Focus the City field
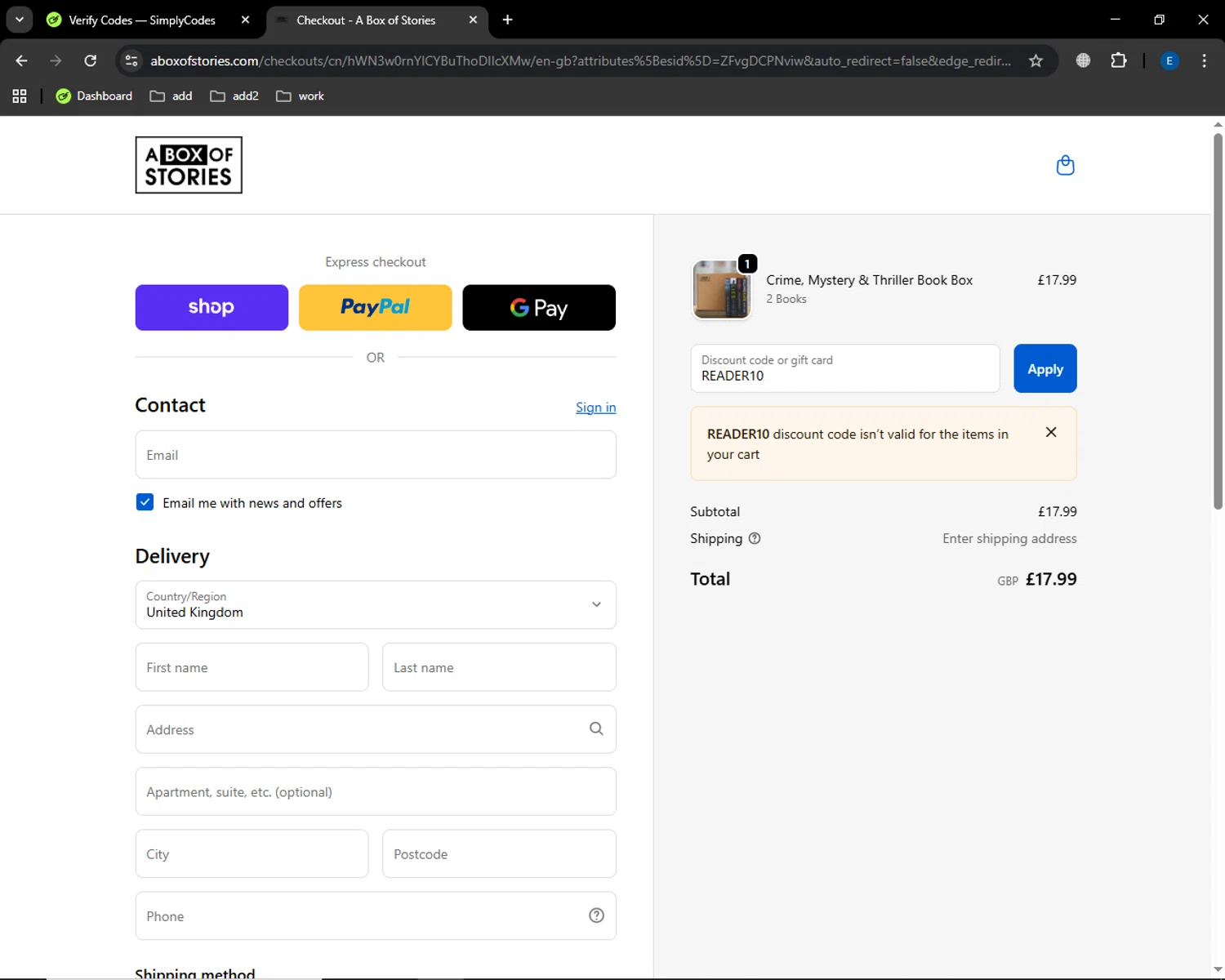1225x980 pixels. 252,853
